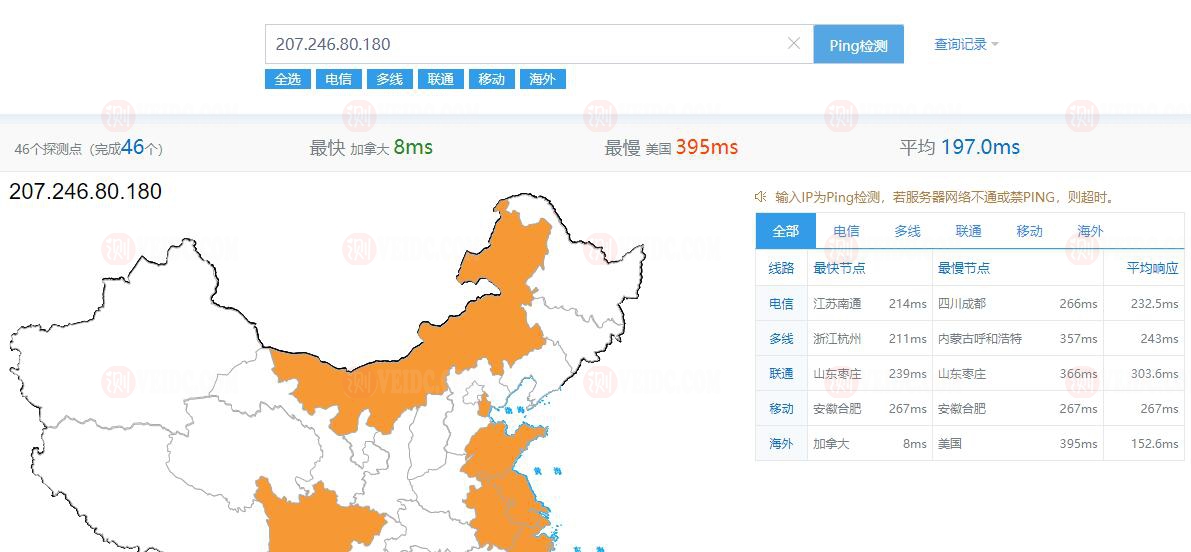The image size is (1191, 552).
Task: Click the 美国 cell in 海外 row
Action: (x=949, y=443)
